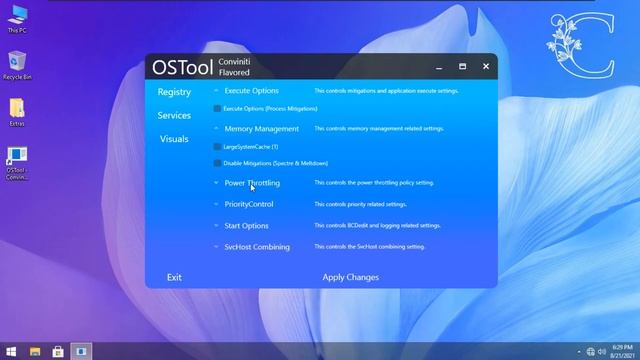Click the SvcHost Combining heading text
Screen dimensions: 640x360
click(257, 247)
